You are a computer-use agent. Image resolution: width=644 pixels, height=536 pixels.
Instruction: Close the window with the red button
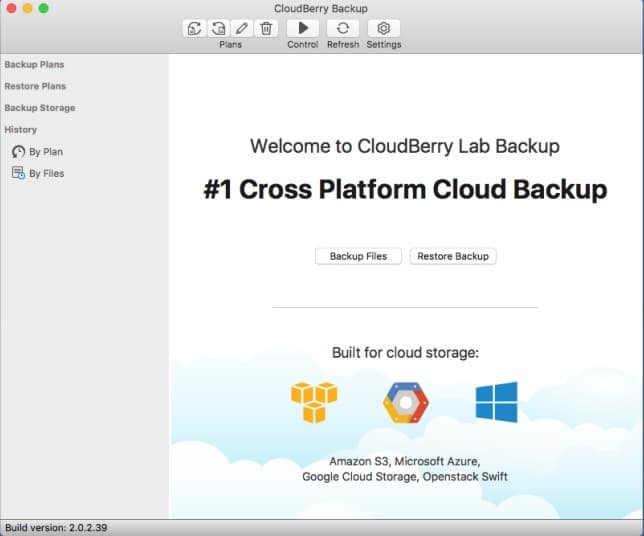12,8
